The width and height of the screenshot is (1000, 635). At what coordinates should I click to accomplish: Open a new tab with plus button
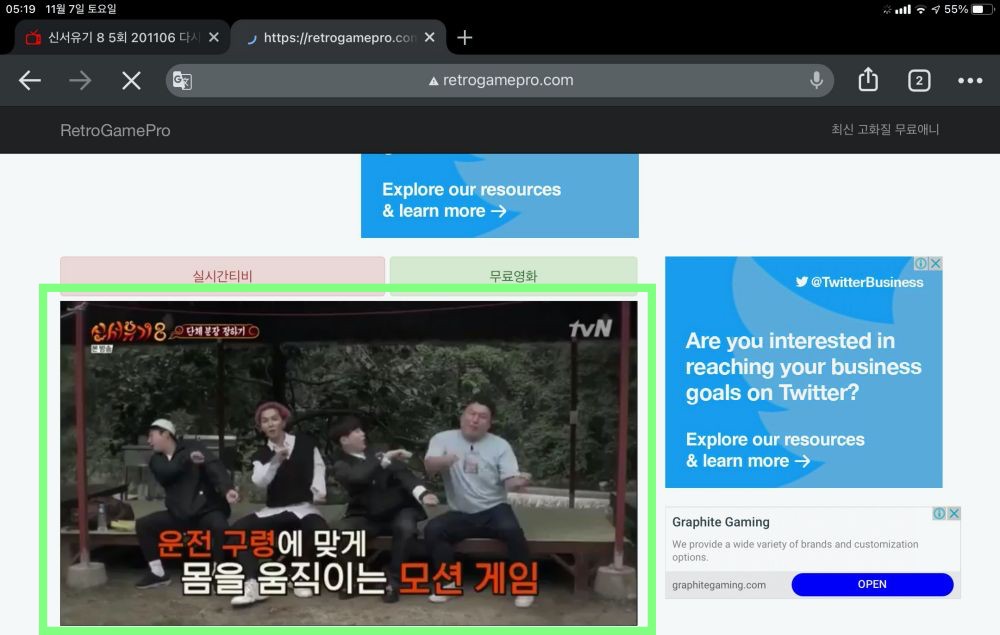point(464,38)
